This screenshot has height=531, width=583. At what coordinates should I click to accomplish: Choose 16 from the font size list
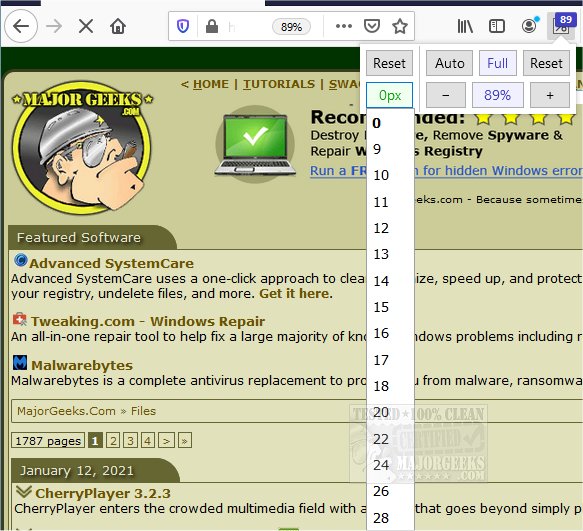pyautogui.click(x=390, y=333)
